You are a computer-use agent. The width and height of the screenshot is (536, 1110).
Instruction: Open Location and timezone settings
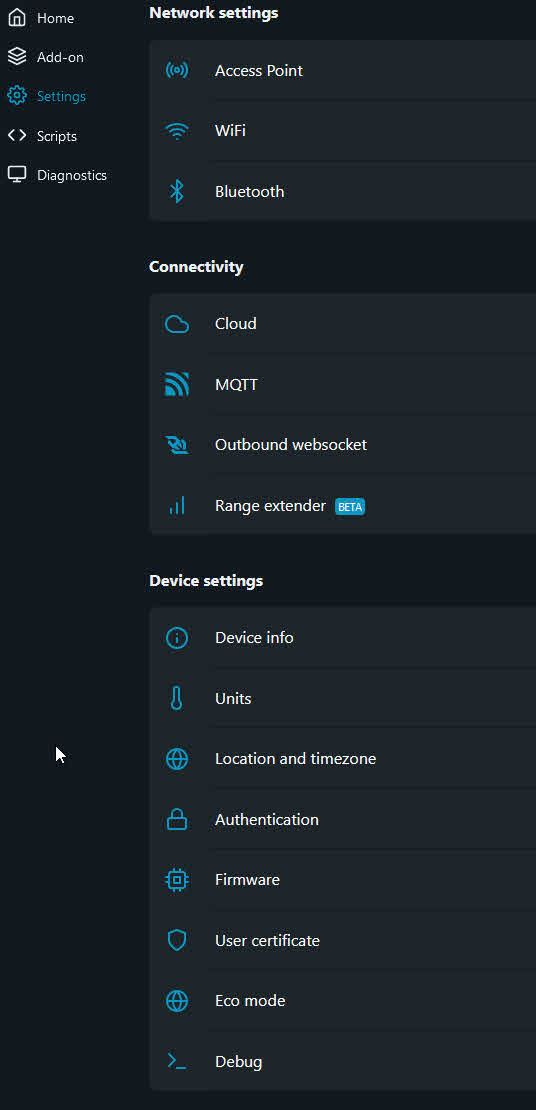click(343, 759)
